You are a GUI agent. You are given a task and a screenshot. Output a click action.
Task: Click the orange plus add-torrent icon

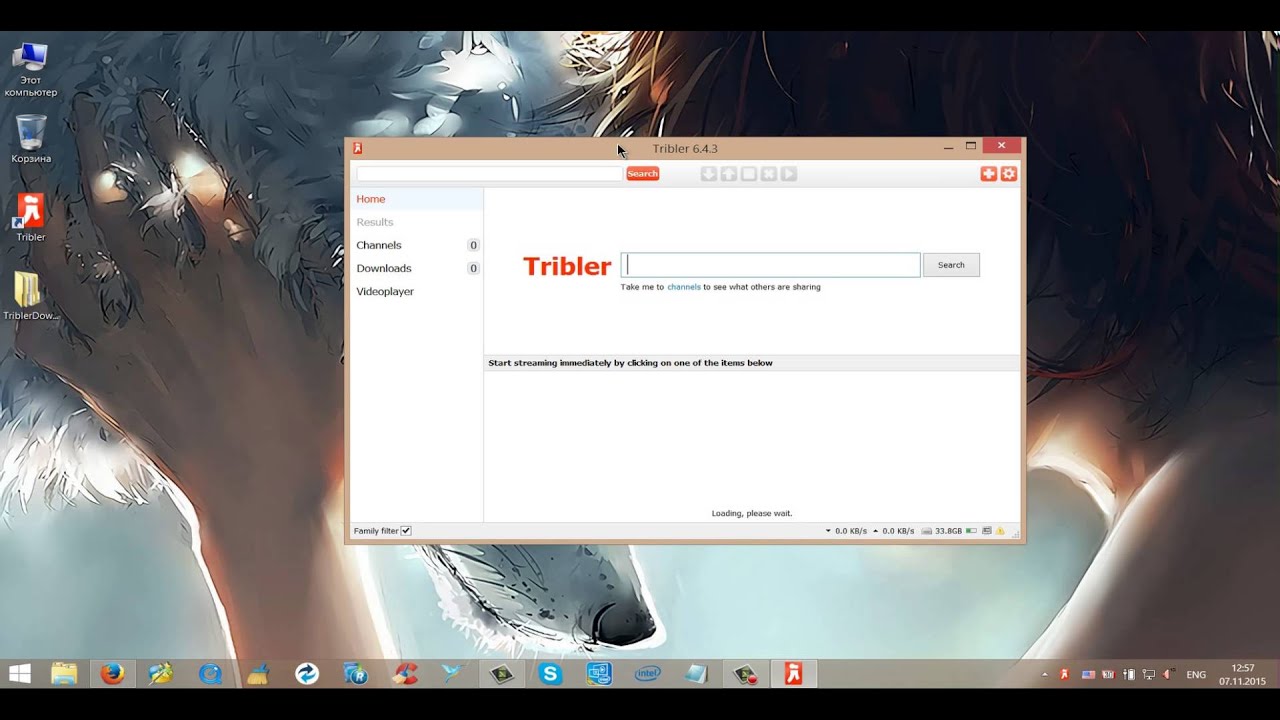988,174
